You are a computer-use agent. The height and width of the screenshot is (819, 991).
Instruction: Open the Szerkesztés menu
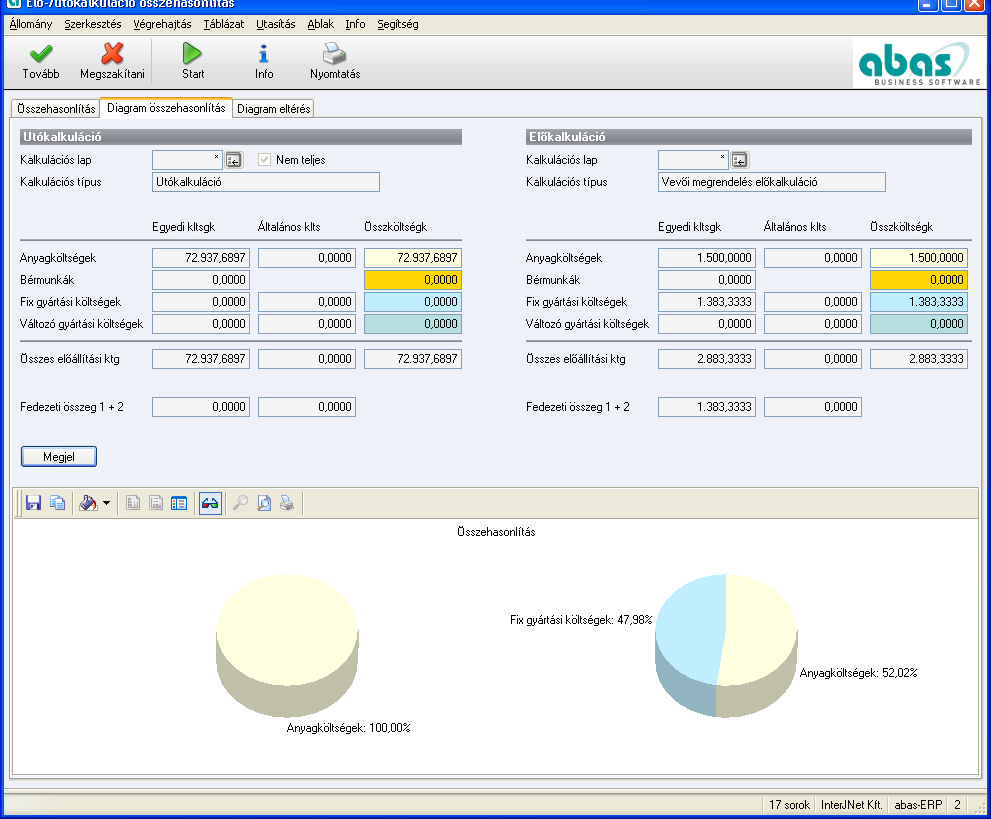[93, 24]
